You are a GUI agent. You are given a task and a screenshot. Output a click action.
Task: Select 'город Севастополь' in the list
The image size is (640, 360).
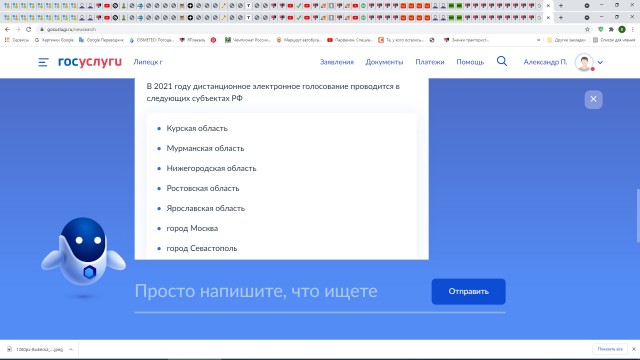pyautogui.click(x=202, y=248)
